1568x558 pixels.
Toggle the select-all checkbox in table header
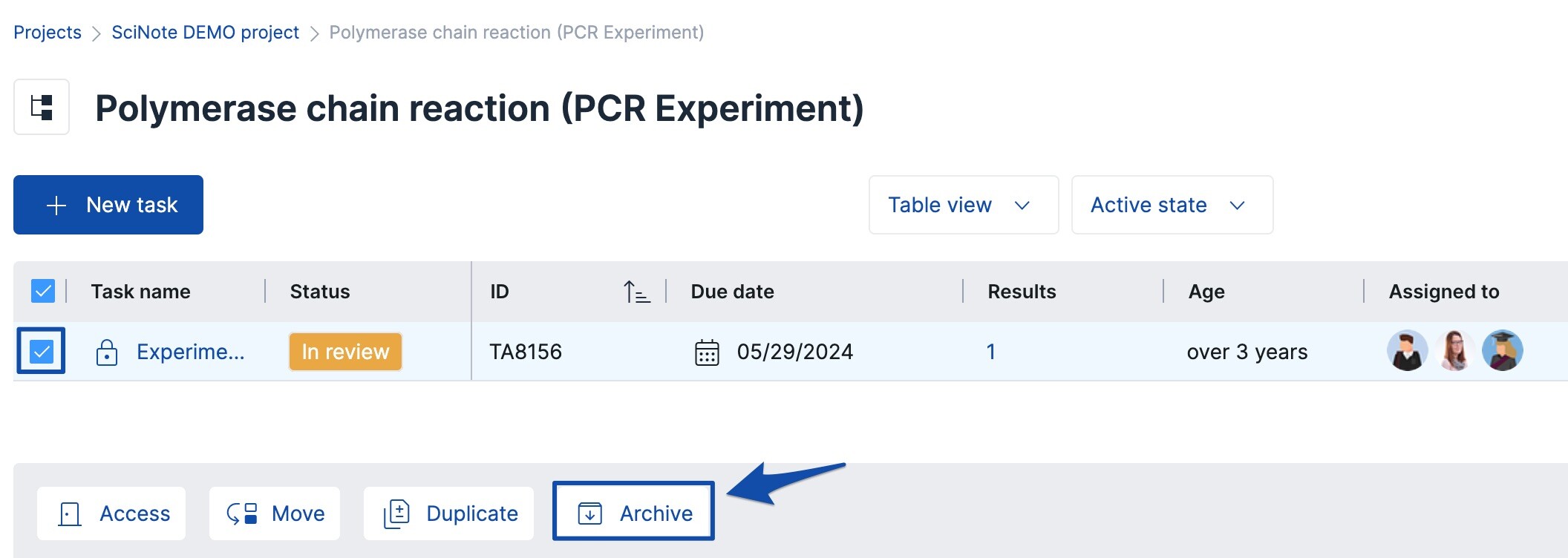point(43,291)
